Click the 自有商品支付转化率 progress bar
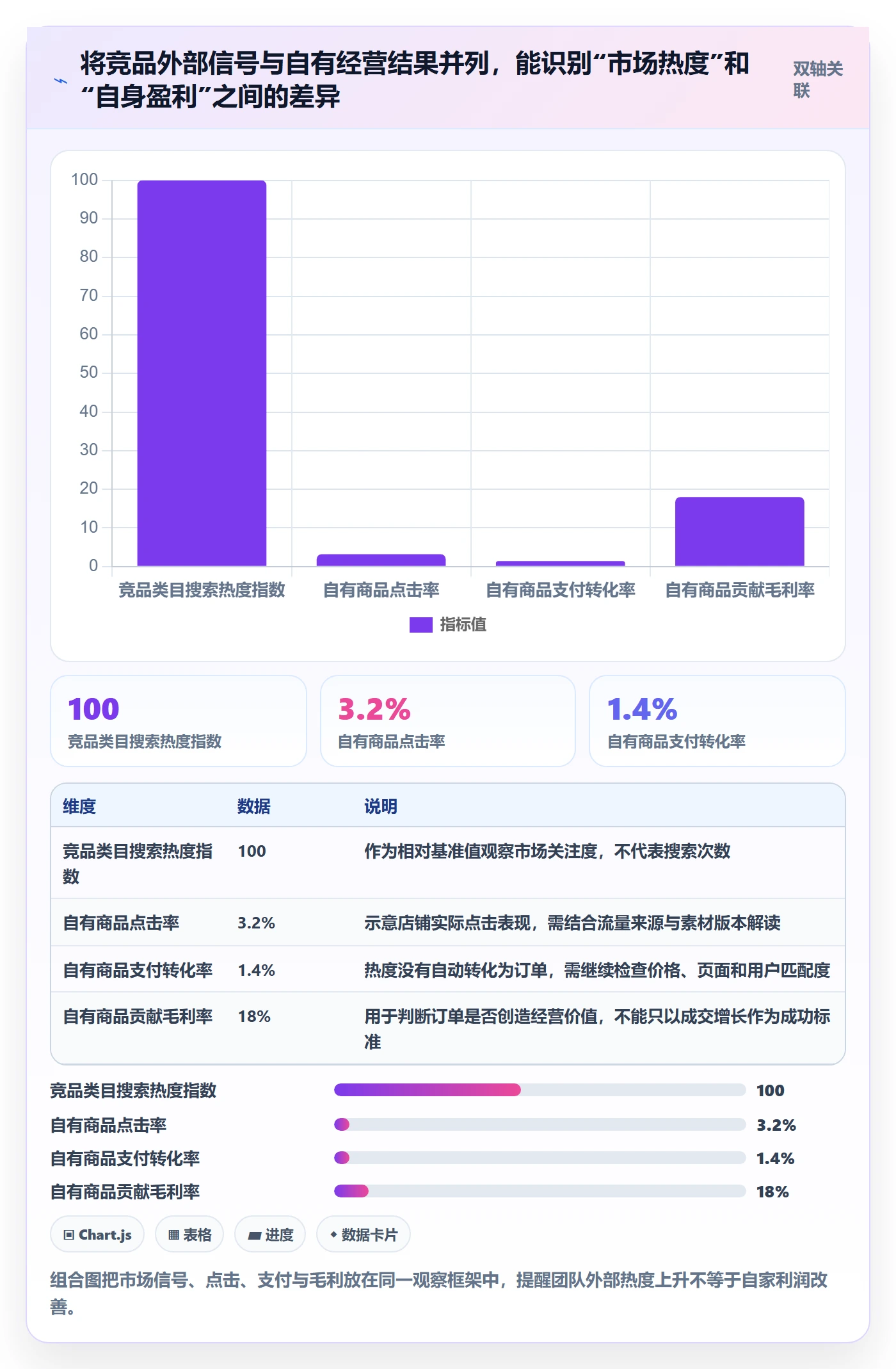 (540, 1158)
